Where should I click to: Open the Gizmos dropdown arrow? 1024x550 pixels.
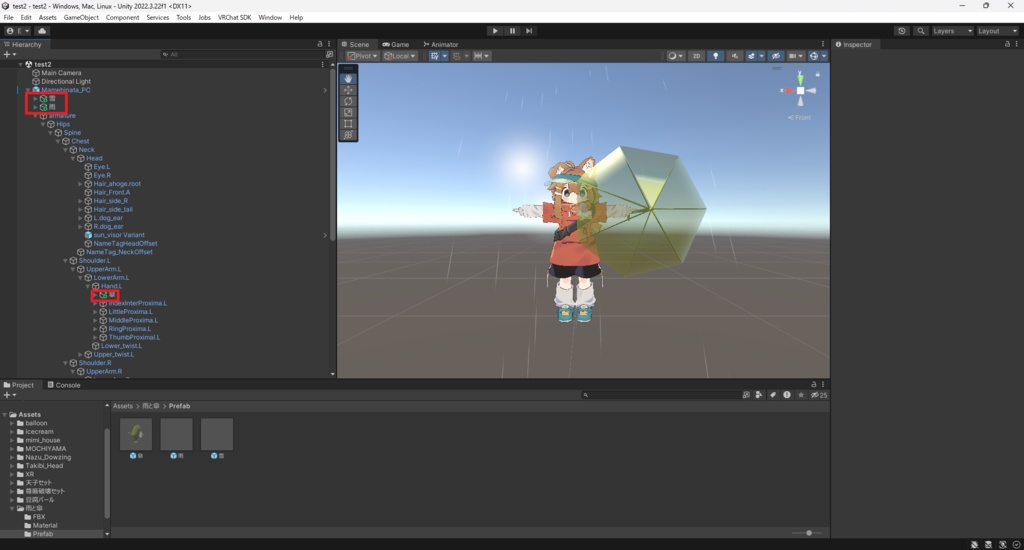(x=824, y=56)
